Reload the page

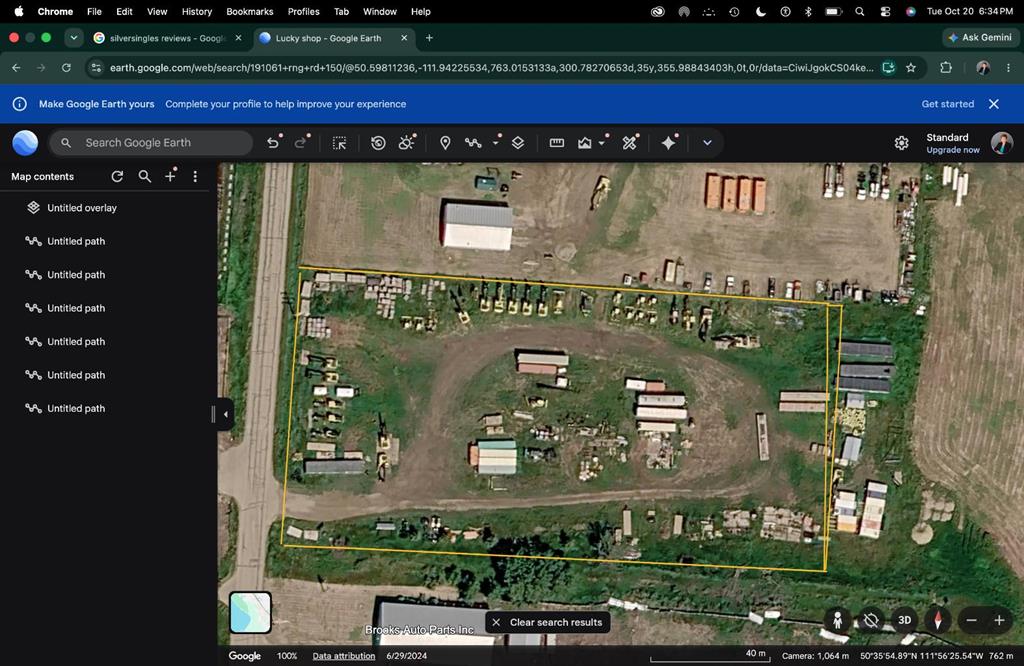pyautogui.click(x=66, y=68)
